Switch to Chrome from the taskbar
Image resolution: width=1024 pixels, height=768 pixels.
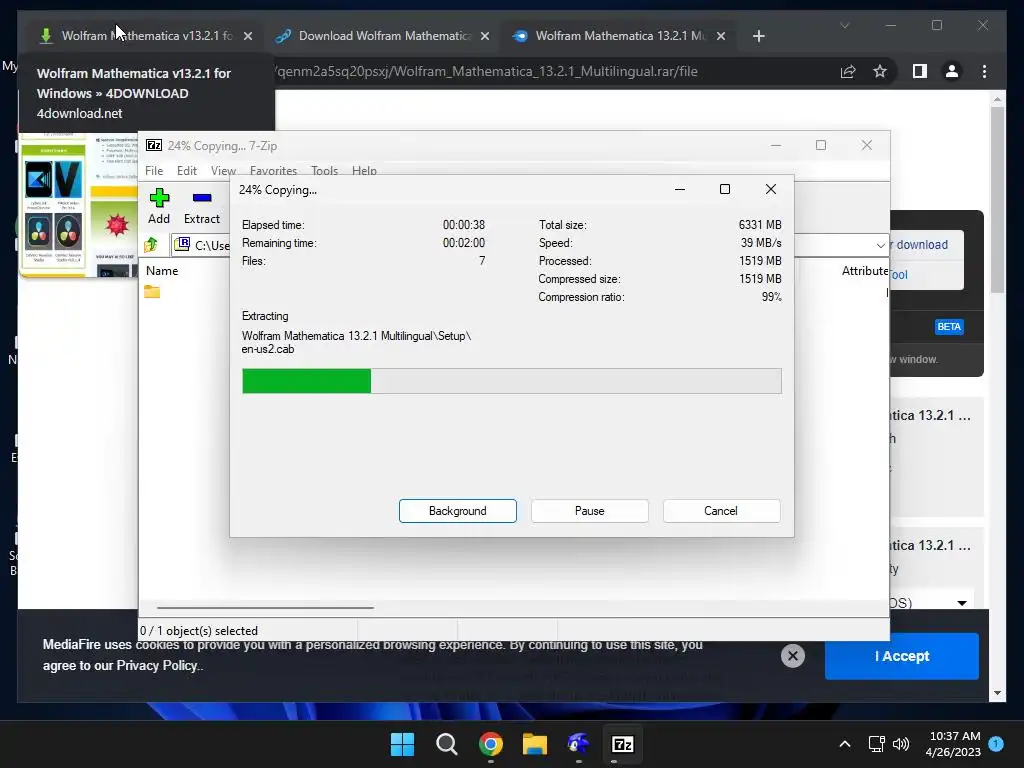click(x=490, y=744)
